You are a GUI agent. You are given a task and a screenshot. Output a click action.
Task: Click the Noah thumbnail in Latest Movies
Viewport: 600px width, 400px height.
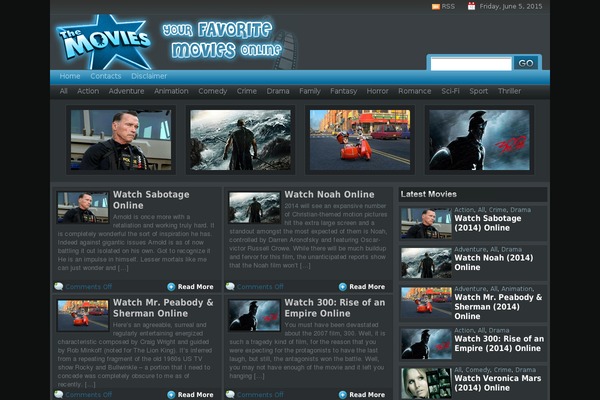[426, 263]
